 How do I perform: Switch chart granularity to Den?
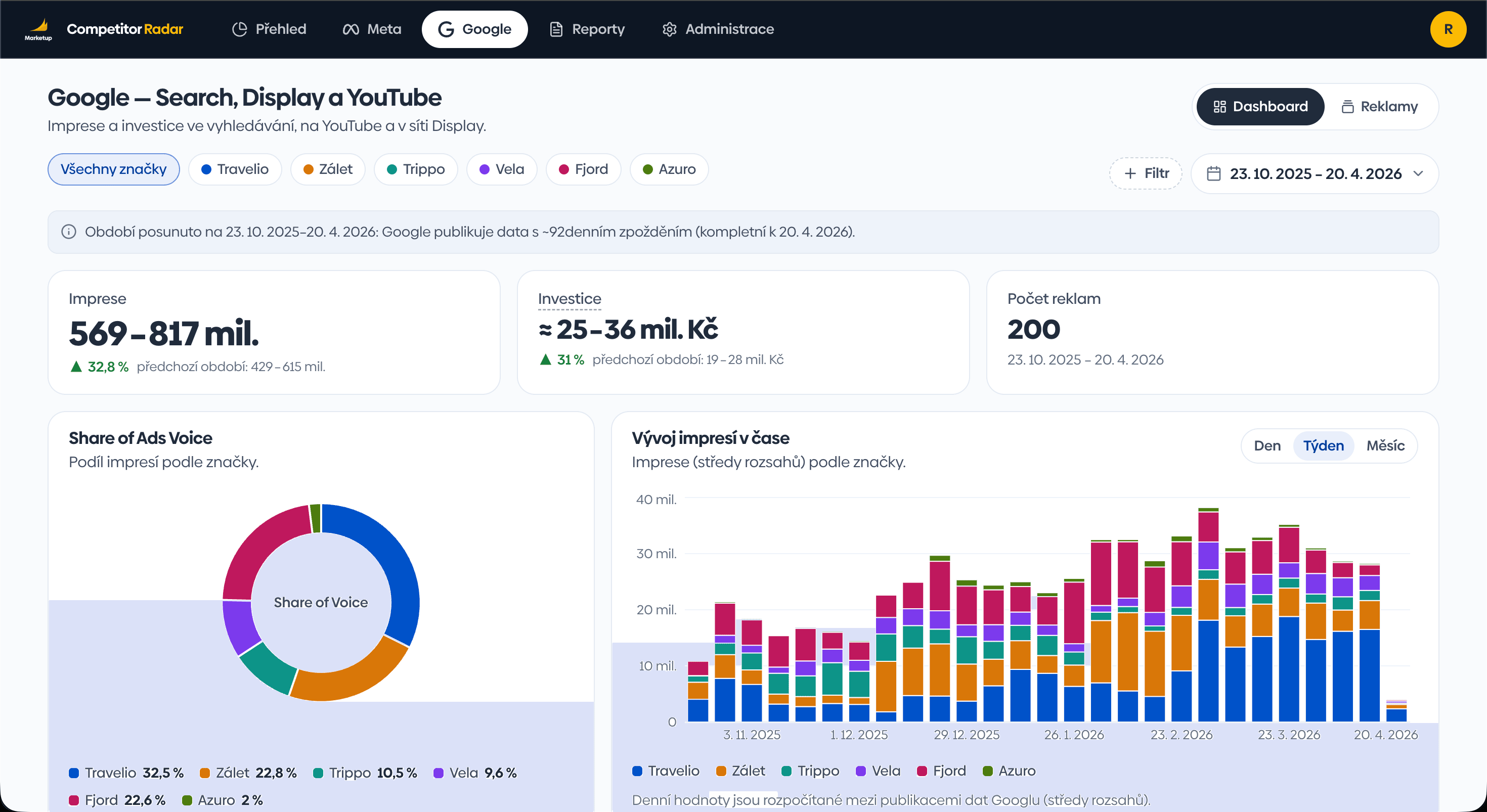tap(1267, 445)
